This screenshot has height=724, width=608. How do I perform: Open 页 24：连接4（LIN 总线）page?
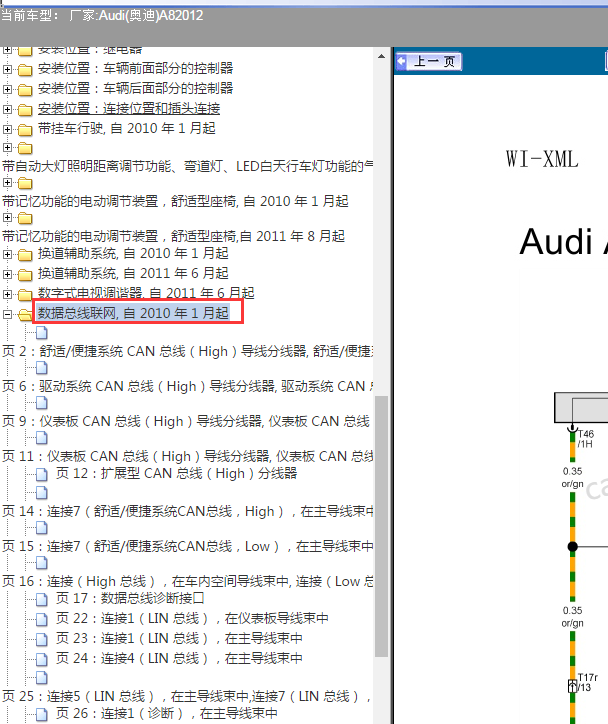click(x=179, y=658)
